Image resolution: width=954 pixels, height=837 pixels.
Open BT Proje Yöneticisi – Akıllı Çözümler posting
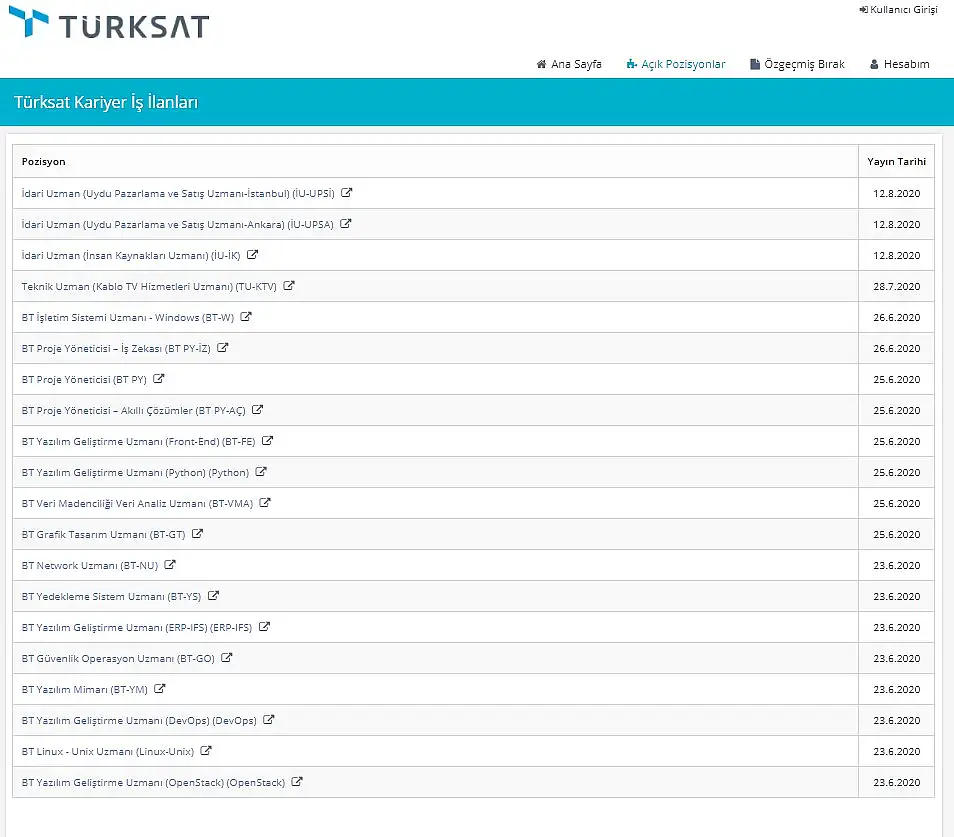tap(133, 411)
